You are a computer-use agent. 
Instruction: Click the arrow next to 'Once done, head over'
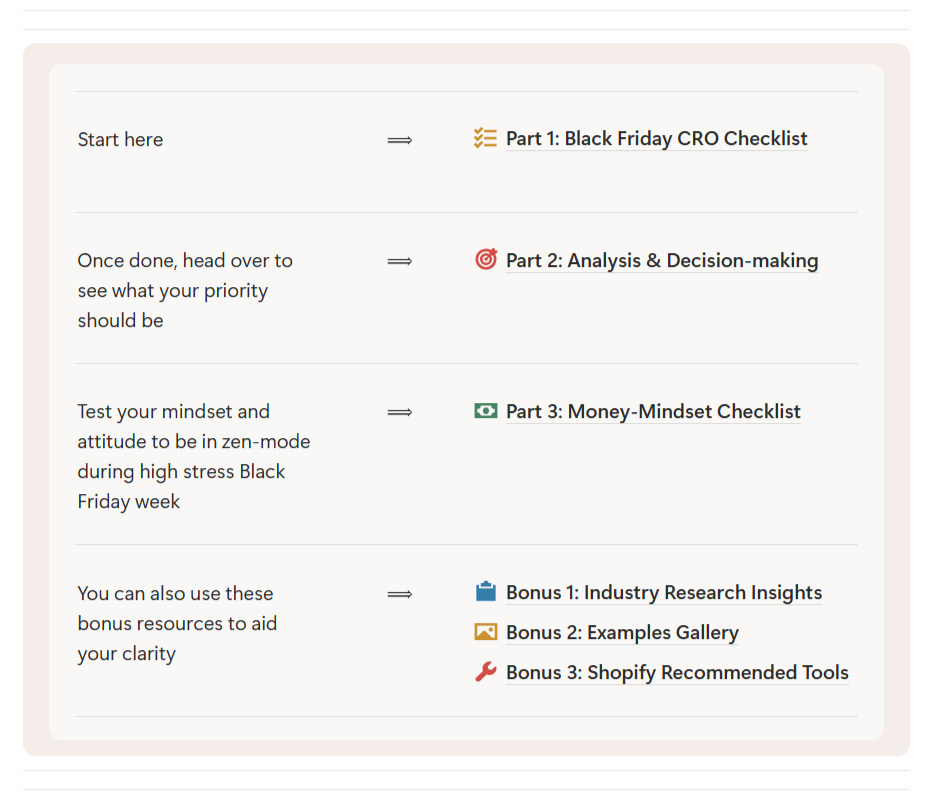[x=400, y=261]
